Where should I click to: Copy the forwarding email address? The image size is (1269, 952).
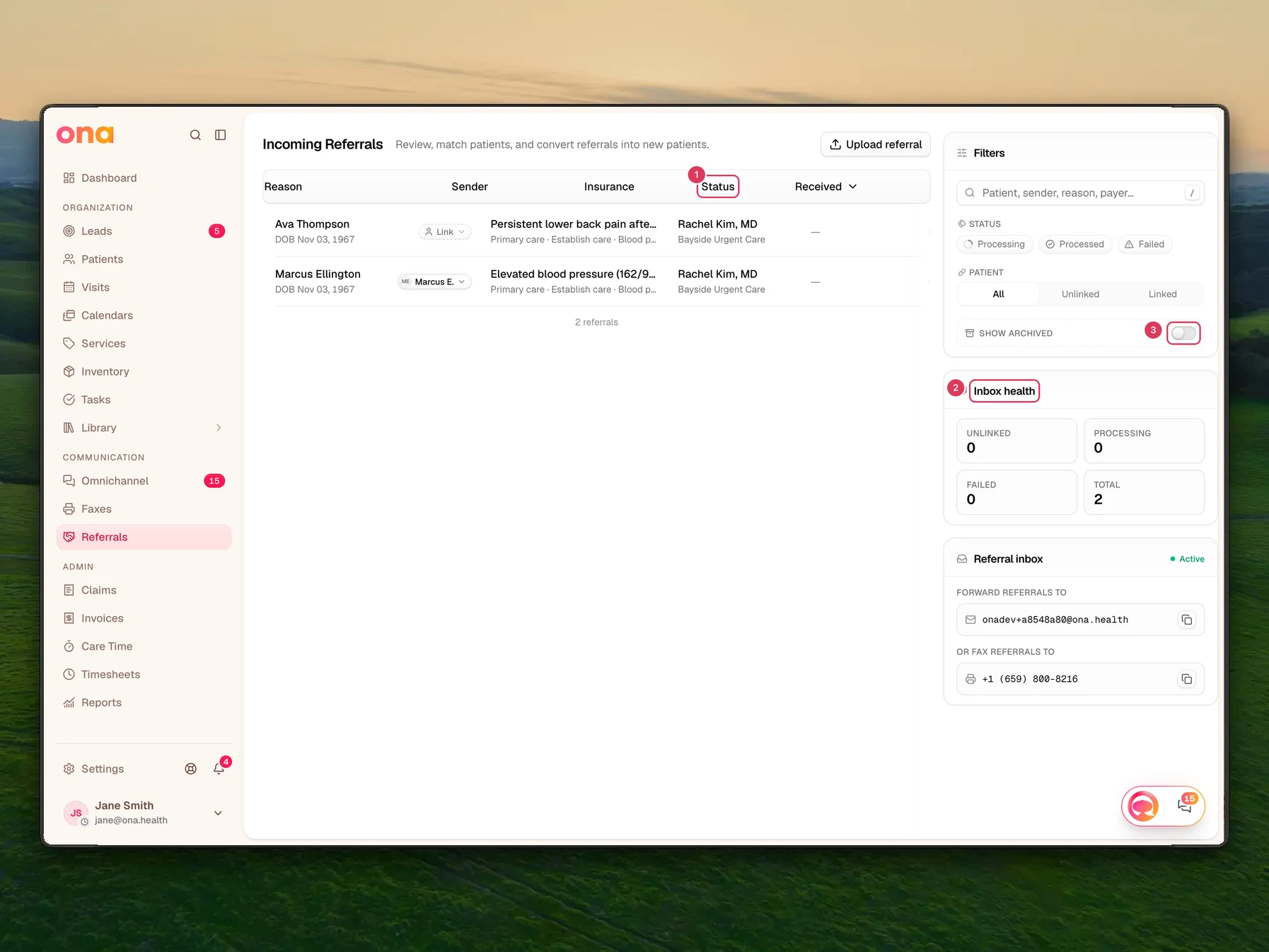(x=1186, y=620)
